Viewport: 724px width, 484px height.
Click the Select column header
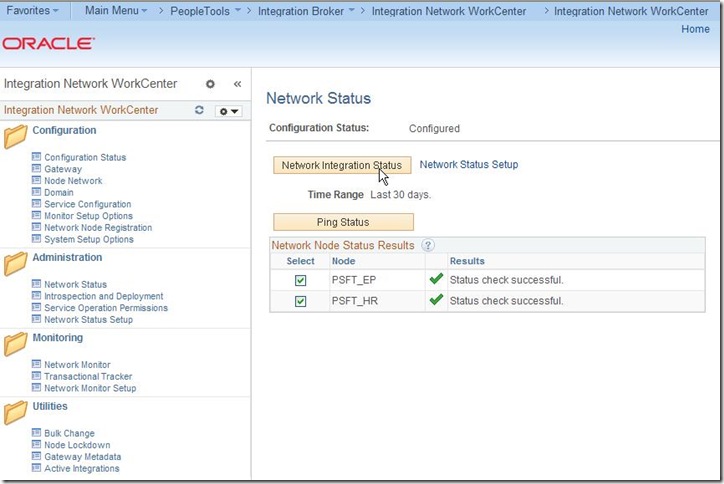300,261
